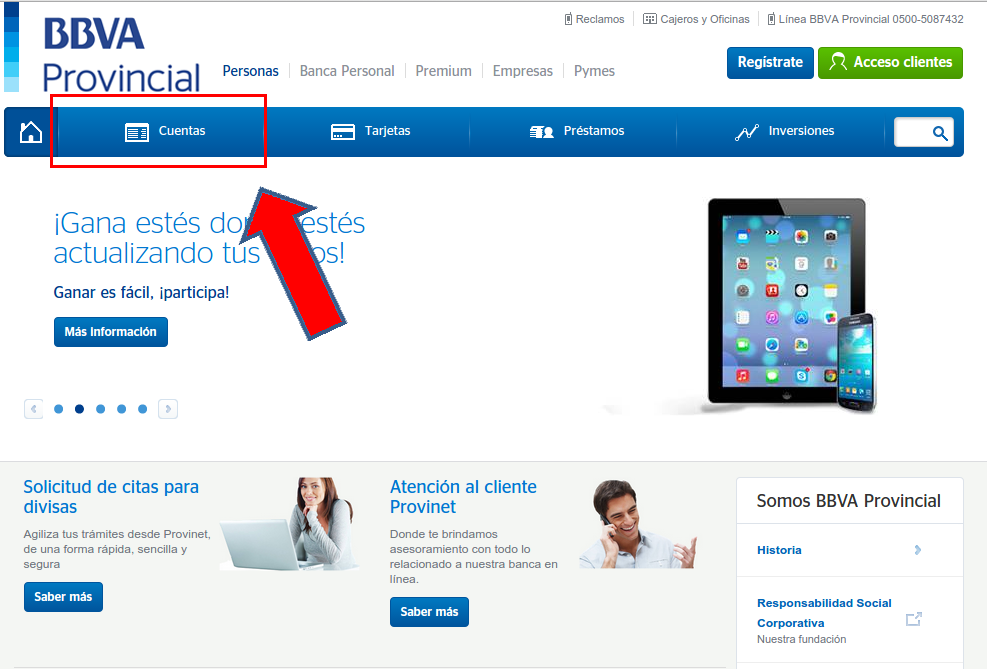Click the Cuentas accounts icon
The image size is (987, 669).
tap(137, 132)
